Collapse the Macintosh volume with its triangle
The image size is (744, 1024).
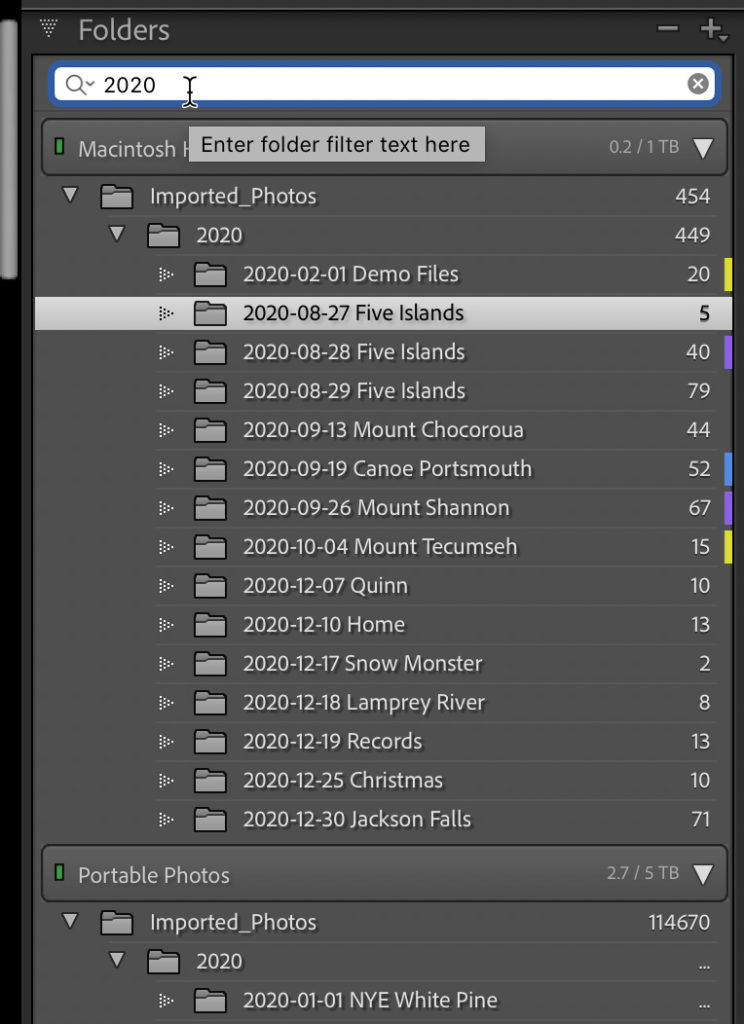pos(703,149)
